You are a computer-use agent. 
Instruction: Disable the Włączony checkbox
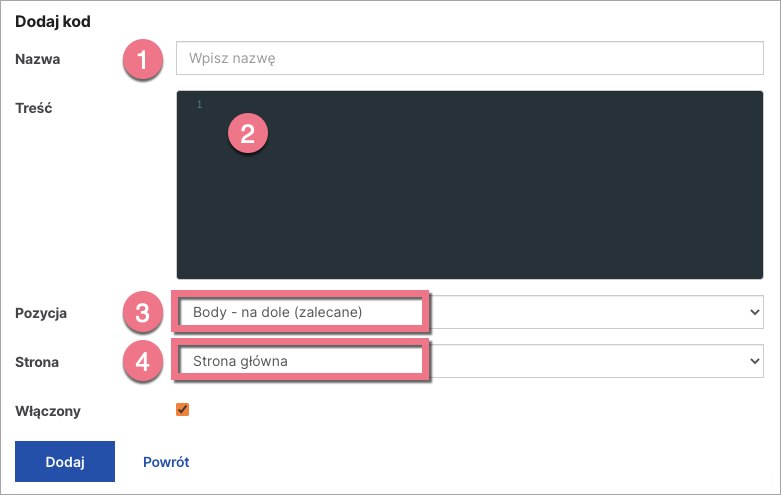[x=182, y=409]
